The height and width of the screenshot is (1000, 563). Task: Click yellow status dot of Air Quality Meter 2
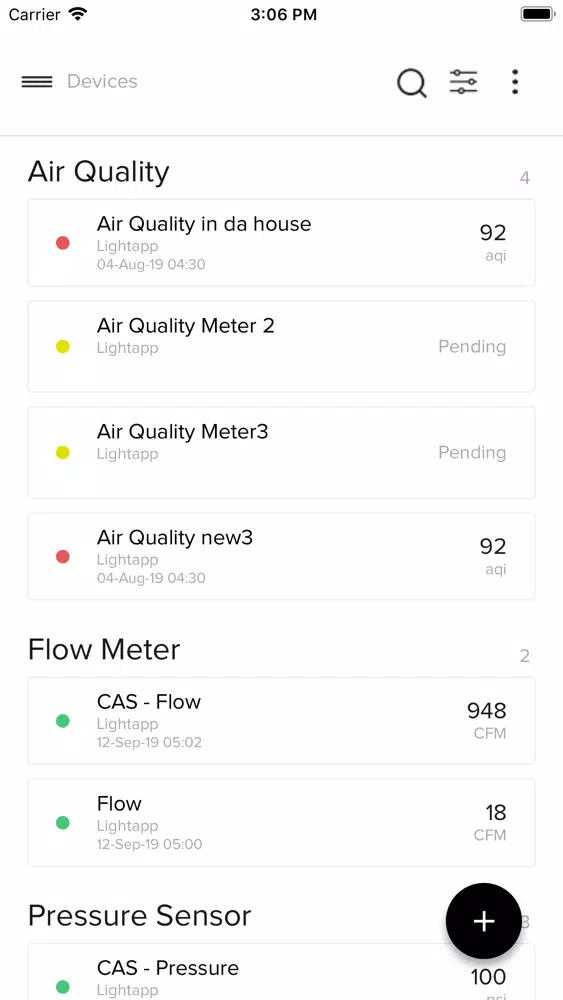[x=62, y=347]
